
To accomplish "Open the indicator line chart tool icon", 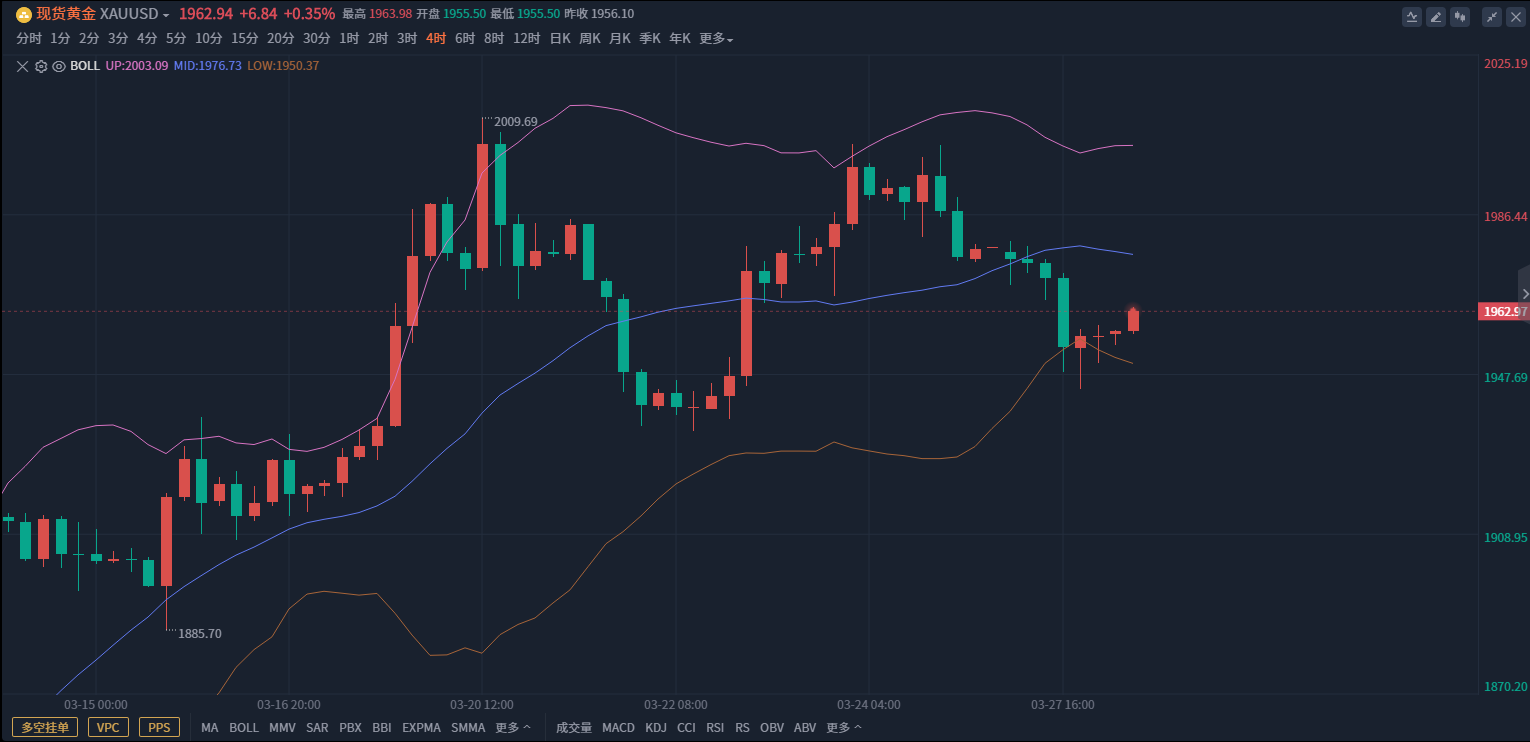I will tap(1412, 16).
